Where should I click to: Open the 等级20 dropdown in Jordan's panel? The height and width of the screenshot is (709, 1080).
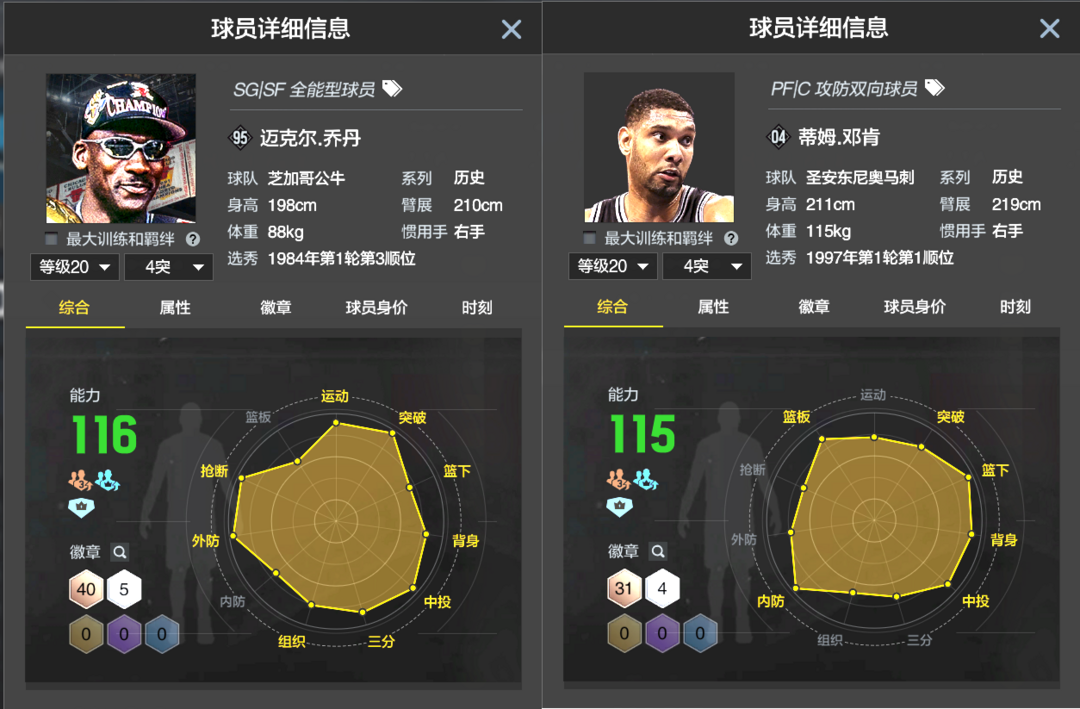tap(74, 267)
